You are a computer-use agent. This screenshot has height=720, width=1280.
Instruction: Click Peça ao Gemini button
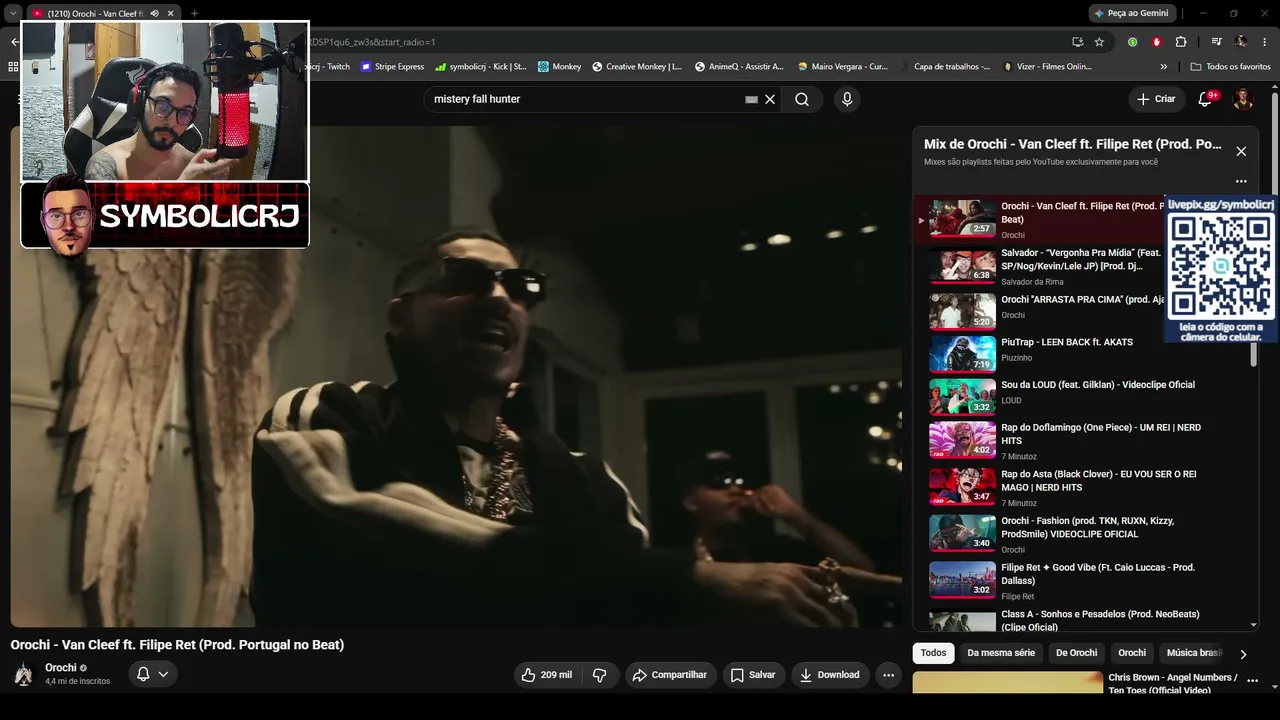click(x=1131, y=13)
